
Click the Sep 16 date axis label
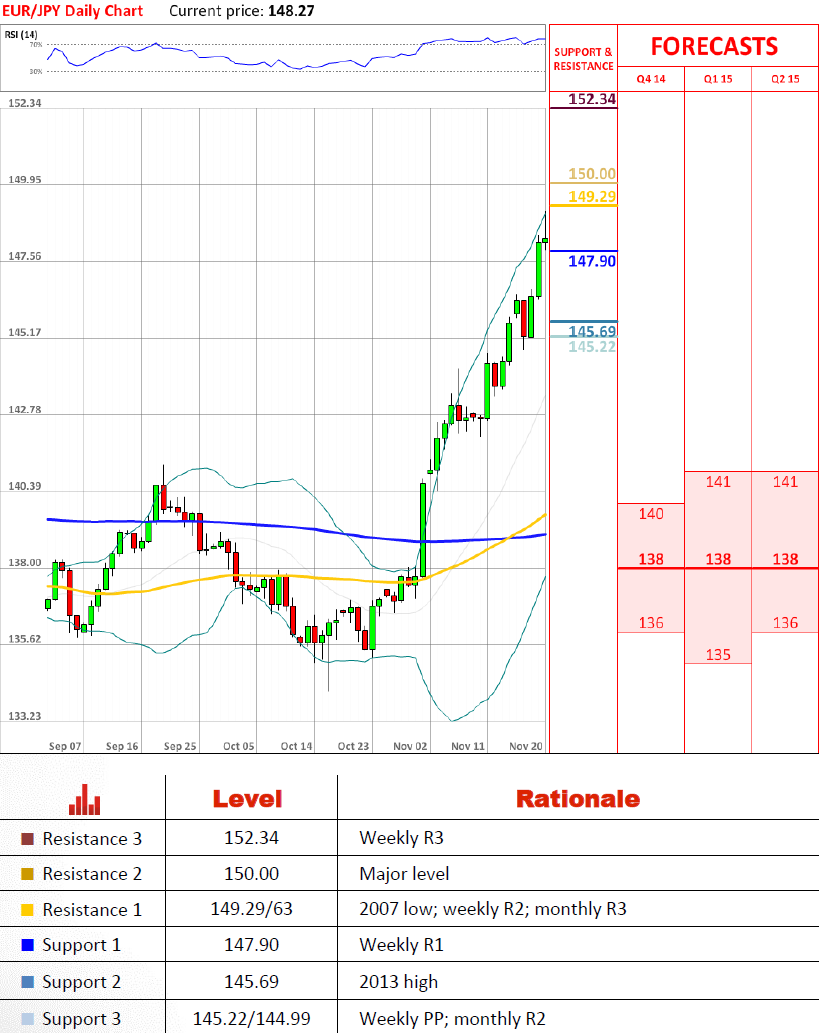[122, 746]
